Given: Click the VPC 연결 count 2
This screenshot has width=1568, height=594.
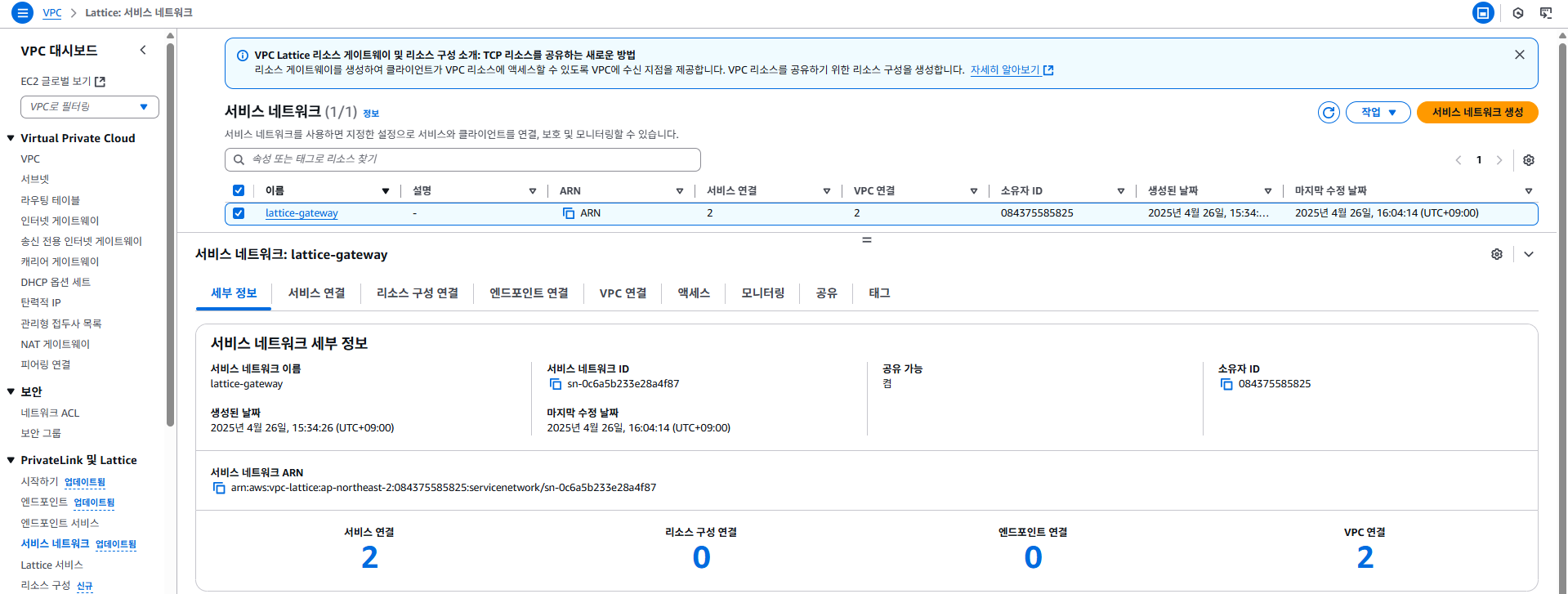Looking at the screenshot, I should pyautogui.click(x=1365, y=557).
